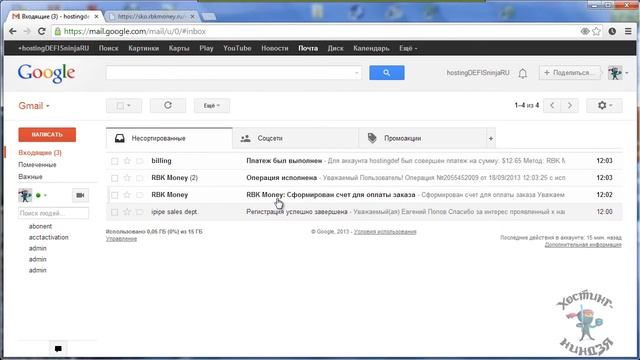Click the chat profile picture in sidebar

25,195
